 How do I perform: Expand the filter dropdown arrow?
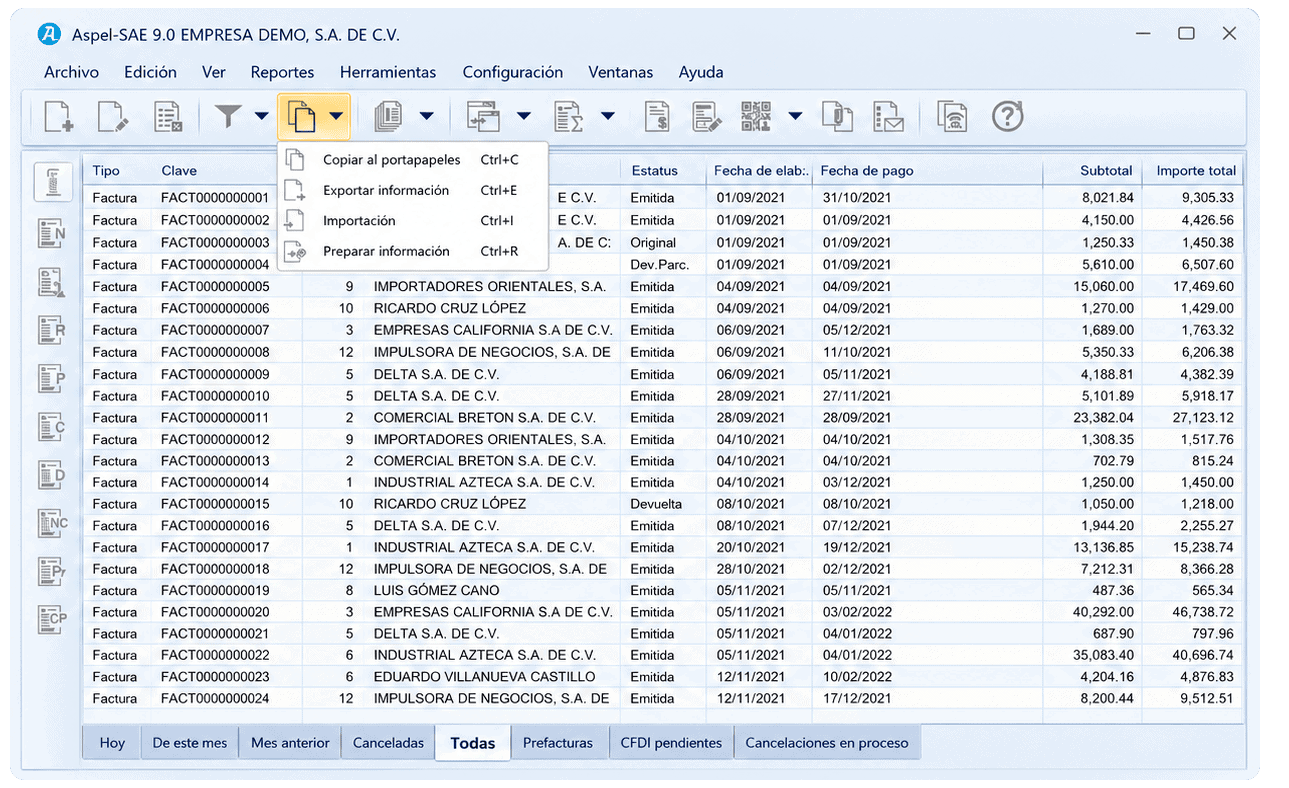(x=262, y=116)
